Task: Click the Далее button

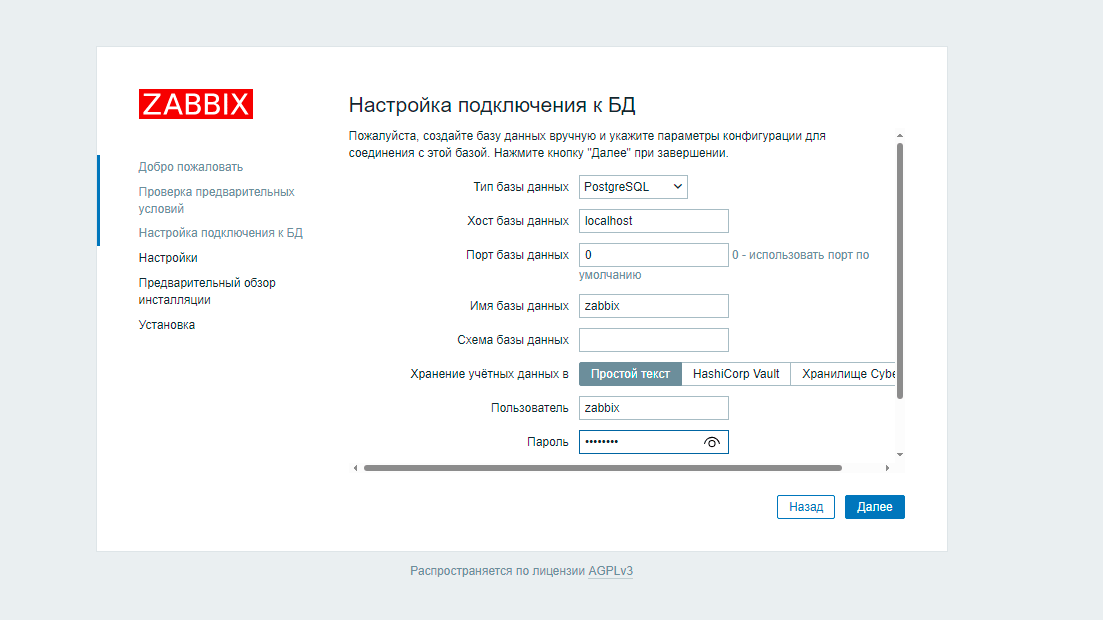Action: pos(874,507)
